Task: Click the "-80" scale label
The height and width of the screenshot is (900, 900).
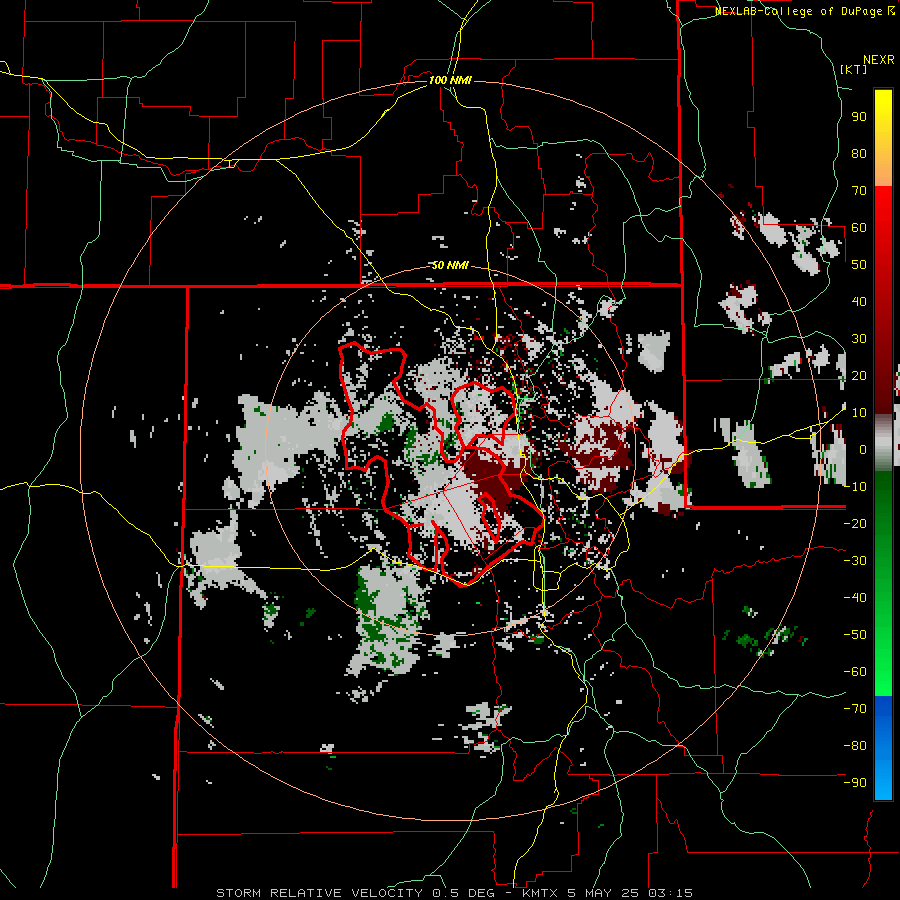Action: pyautogui.click(x=855, y=746)
